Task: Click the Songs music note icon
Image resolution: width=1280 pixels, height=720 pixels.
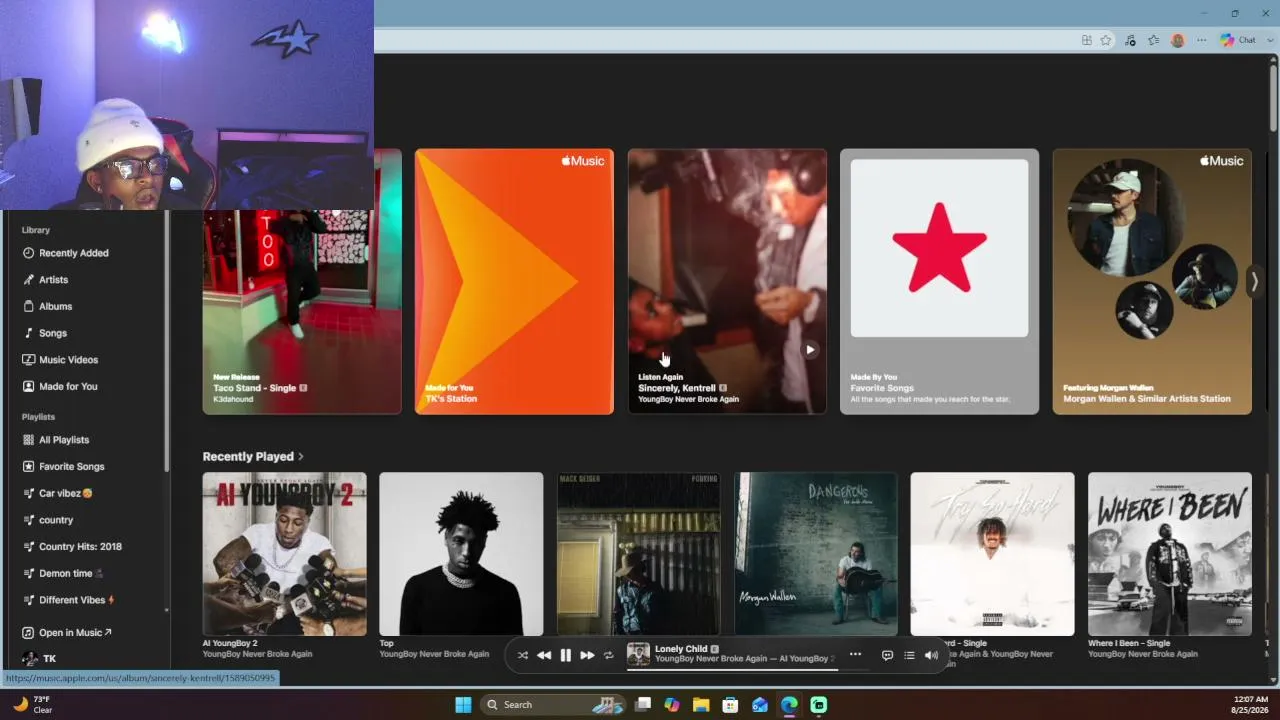Action: pyautogui.click(x=29, y=333)
